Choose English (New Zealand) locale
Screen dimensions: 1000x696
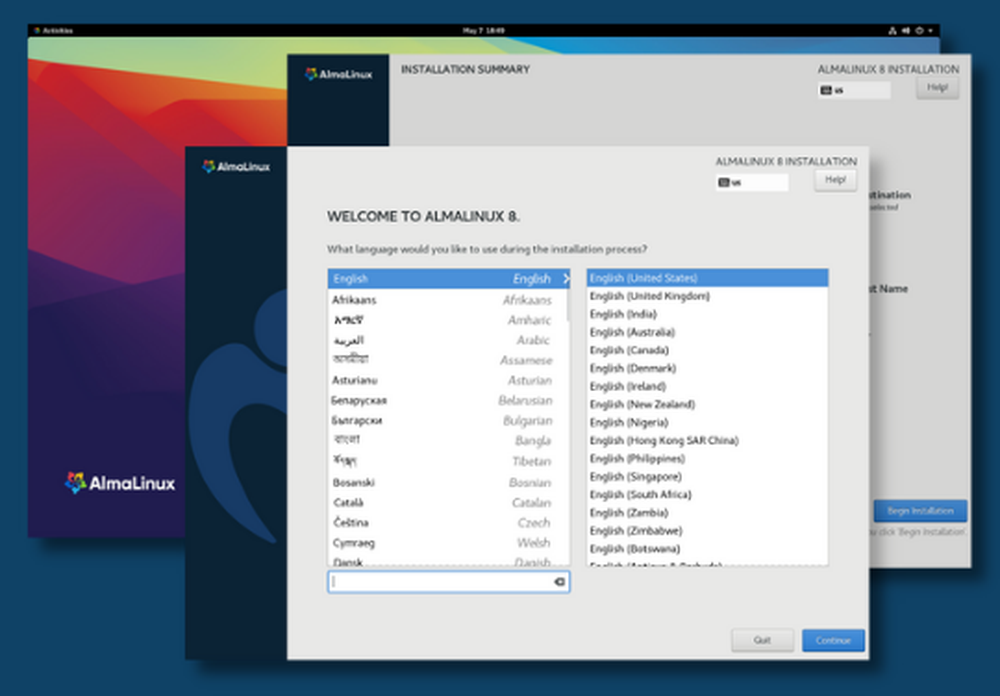pyautogui.click(x=707, y=404)
